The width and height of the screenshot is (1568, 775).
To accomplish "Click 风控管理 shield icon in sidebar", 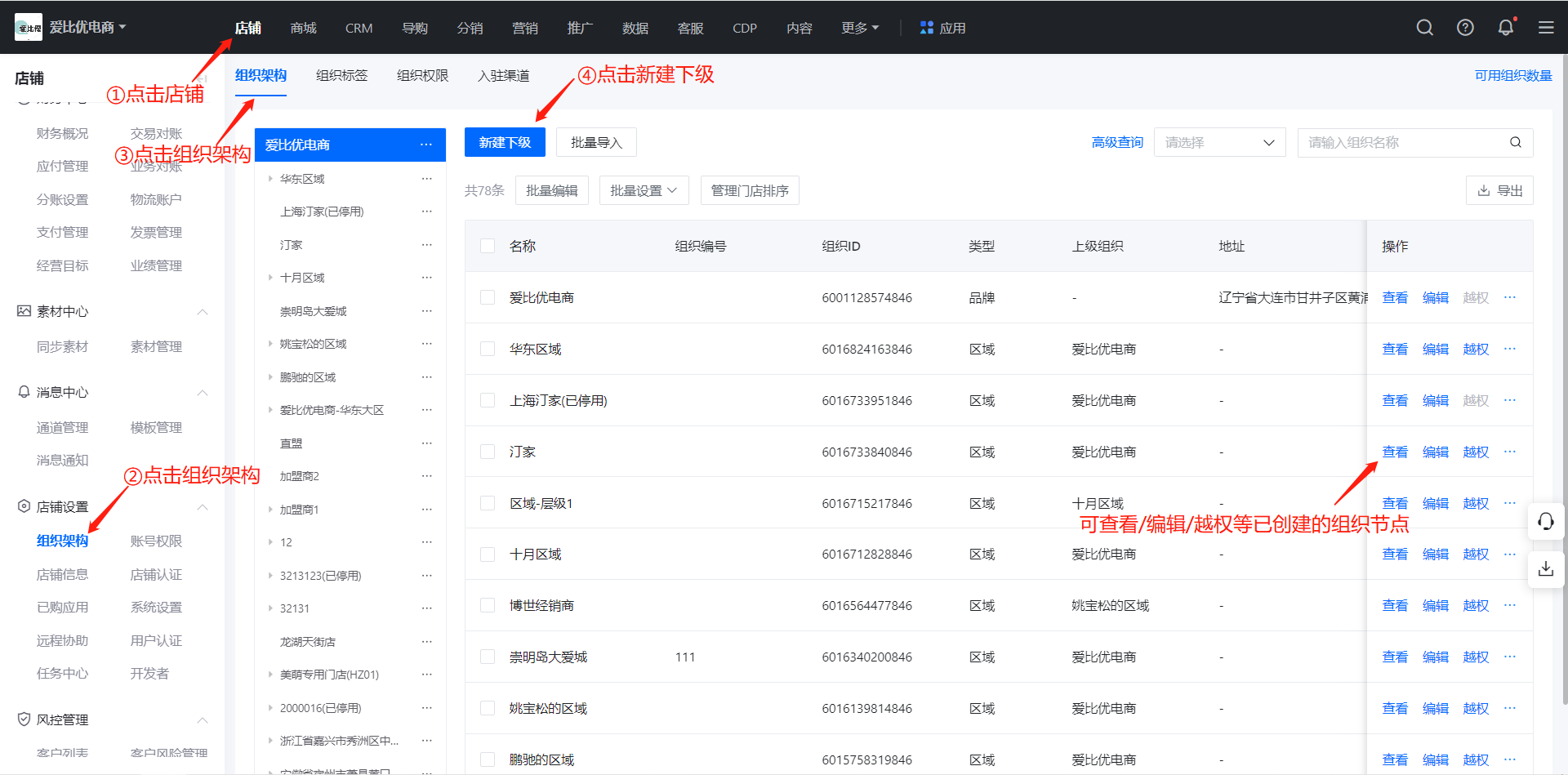I will pyautogui.click(x=24, y=719).
